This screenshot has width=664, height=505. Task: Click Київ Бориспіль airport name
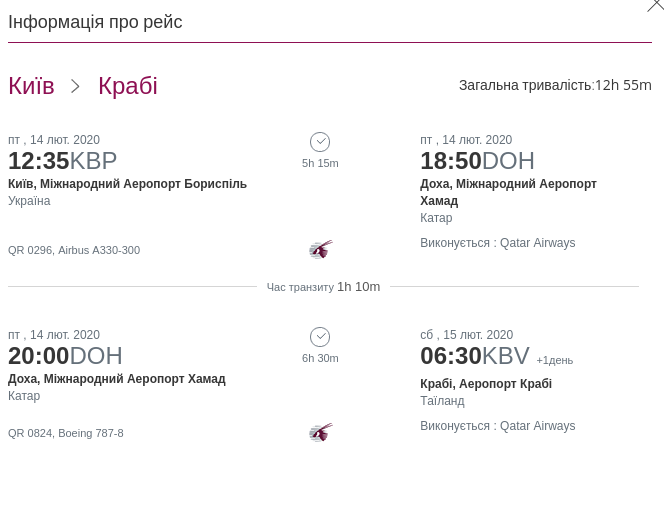pos(127,184)
